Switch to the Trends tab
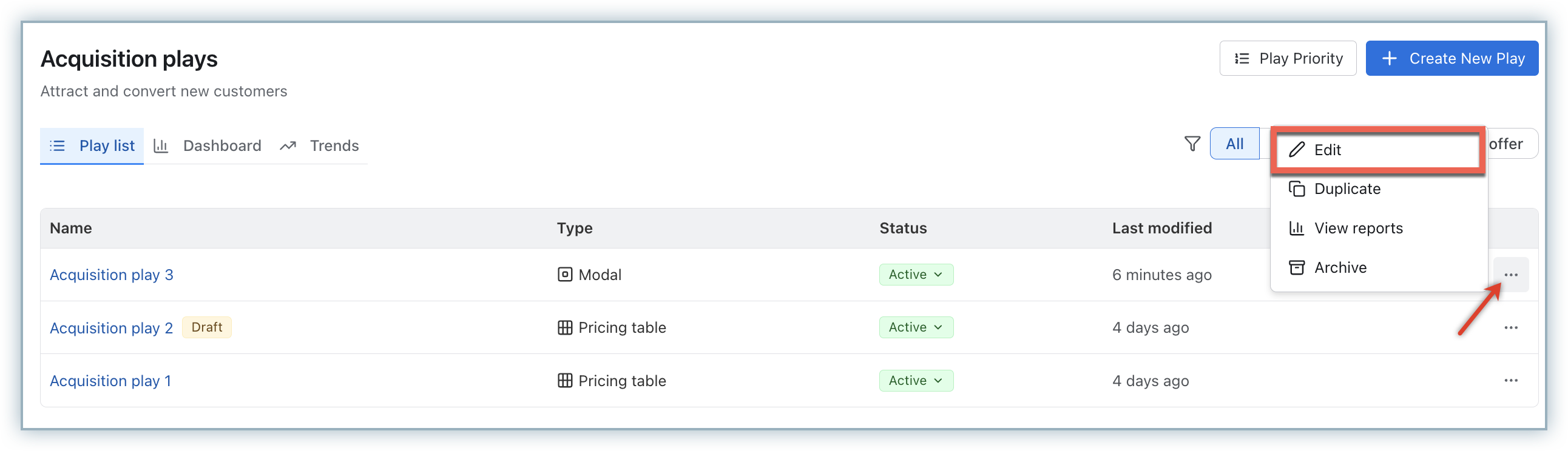 point(320,146)
